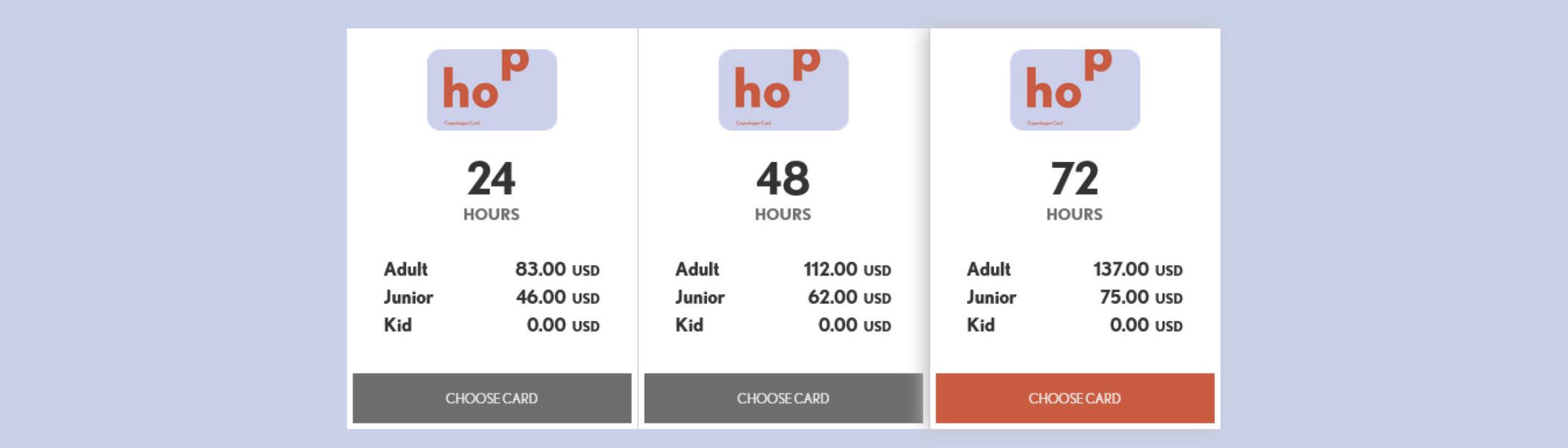
Task: Click the Kid label in 72 hours card
Action: tap(980, 325)
